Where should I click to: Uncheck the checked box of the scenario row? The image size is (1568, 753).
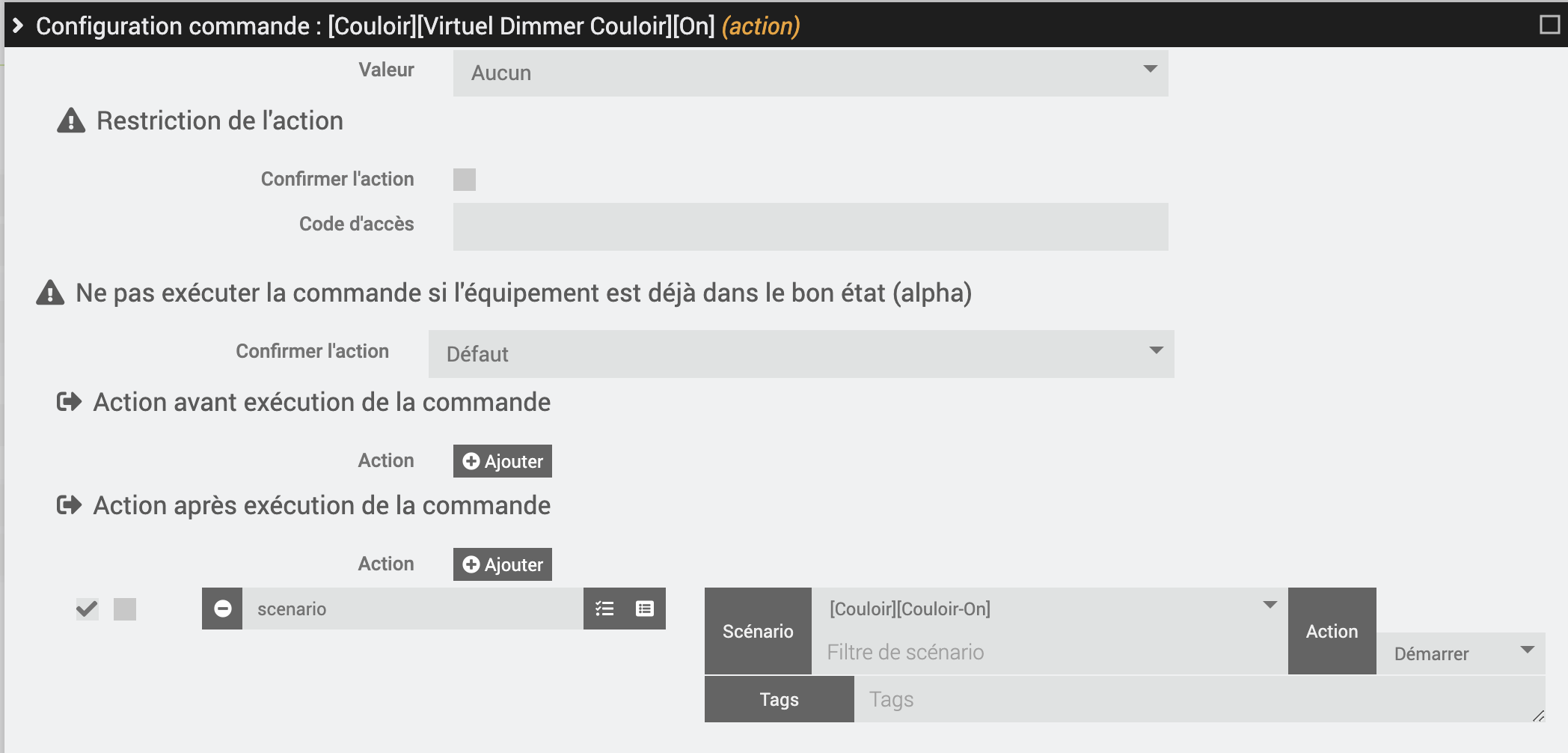(88, 609)
